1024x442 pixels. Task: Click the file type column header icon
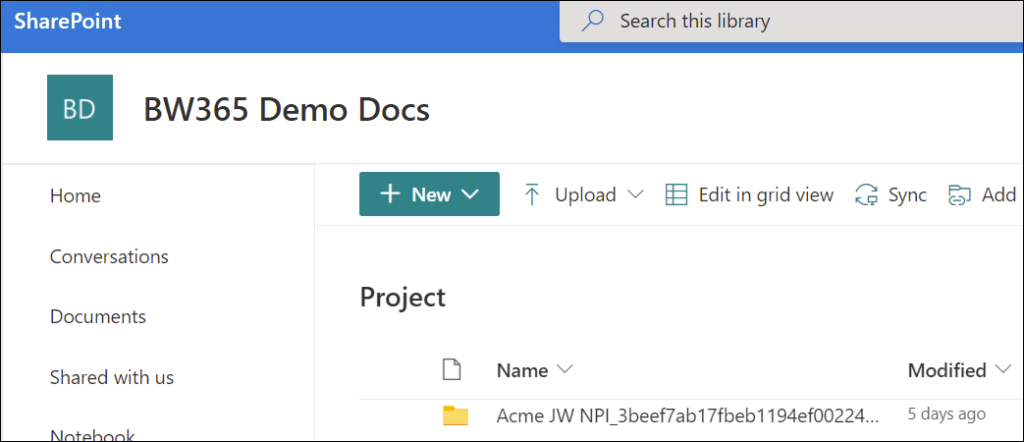452,370
